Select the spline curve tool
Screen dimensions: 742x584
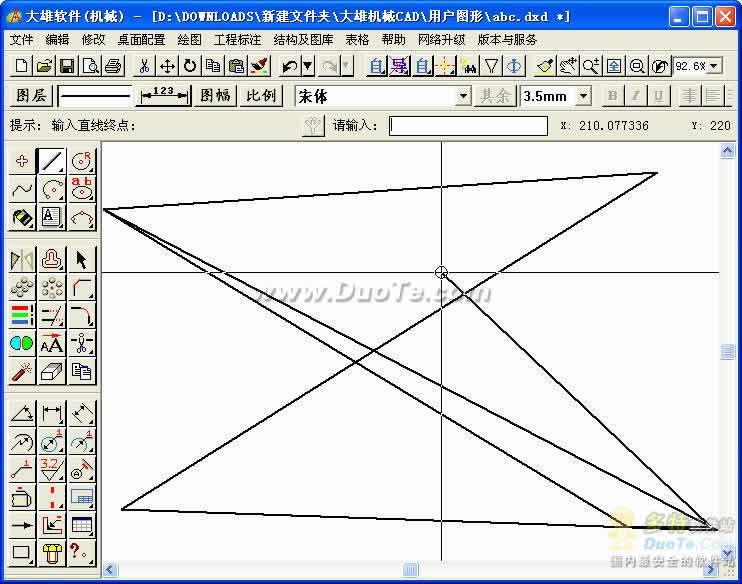click(x=22, y=189)
